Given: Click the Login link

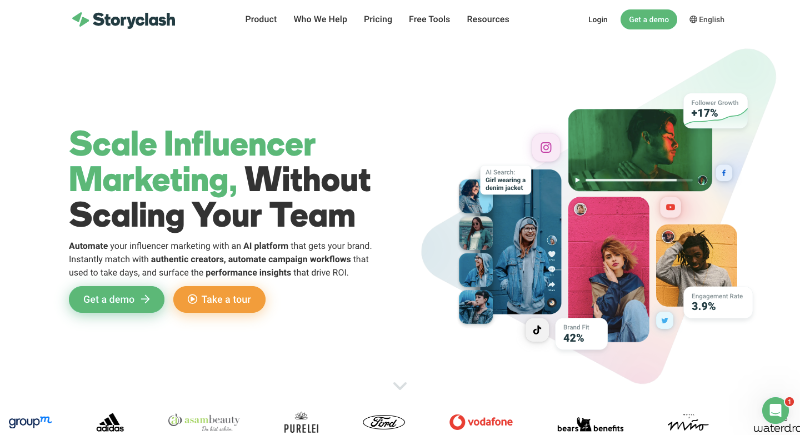Looking at the screenshot, I should pos(597,19).
